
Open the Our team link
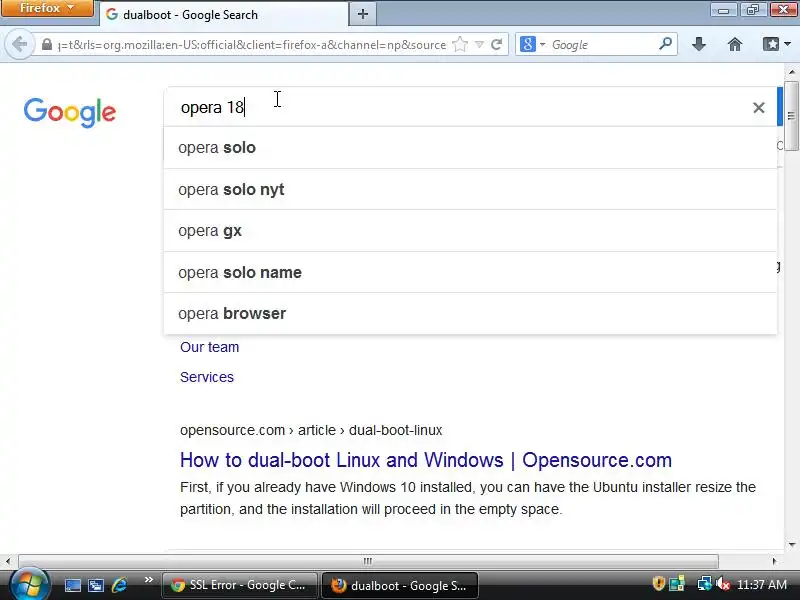coord(210,347)
